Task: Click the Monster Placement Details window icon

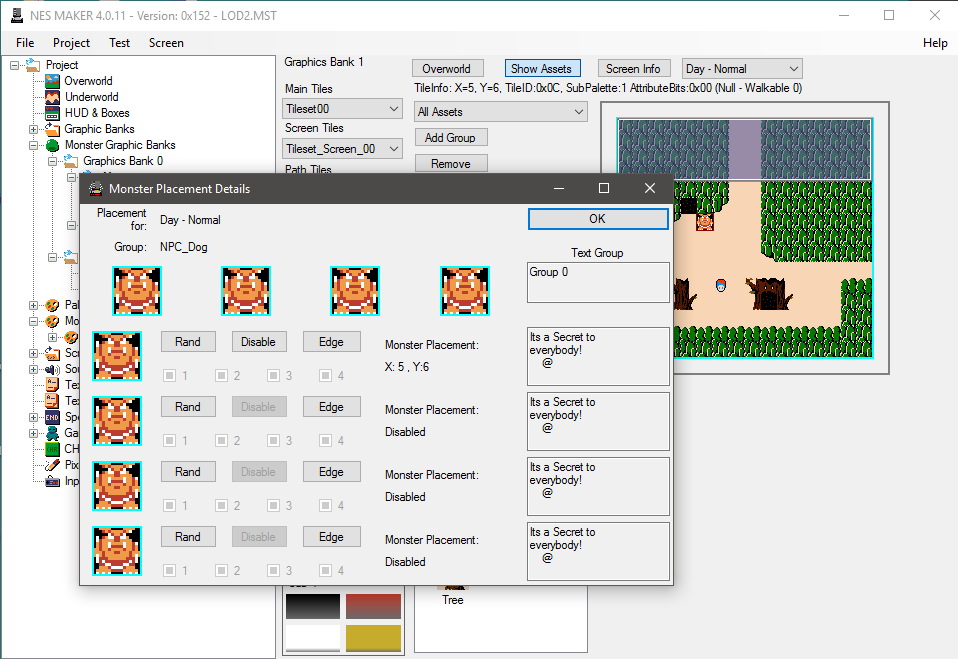Action: [96, 189]
